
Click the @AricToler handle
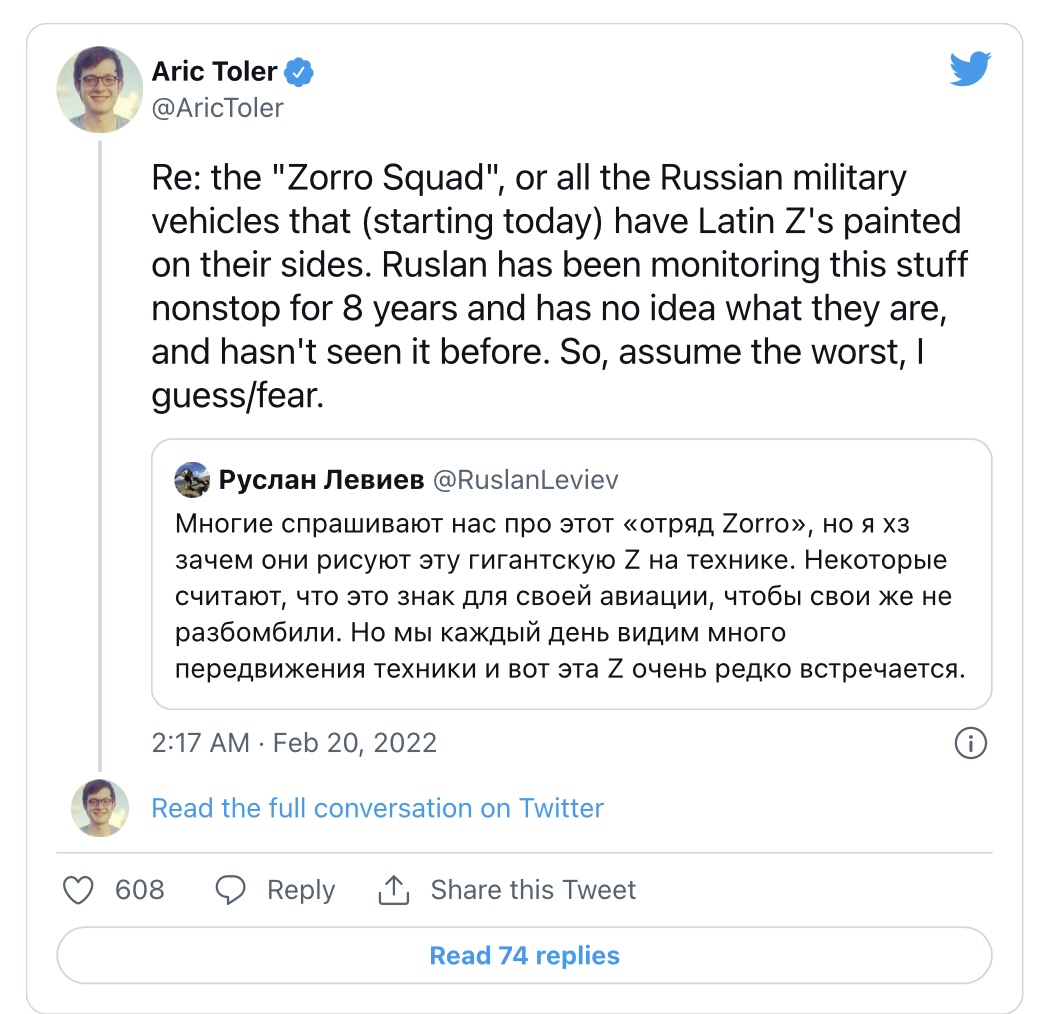217,108
